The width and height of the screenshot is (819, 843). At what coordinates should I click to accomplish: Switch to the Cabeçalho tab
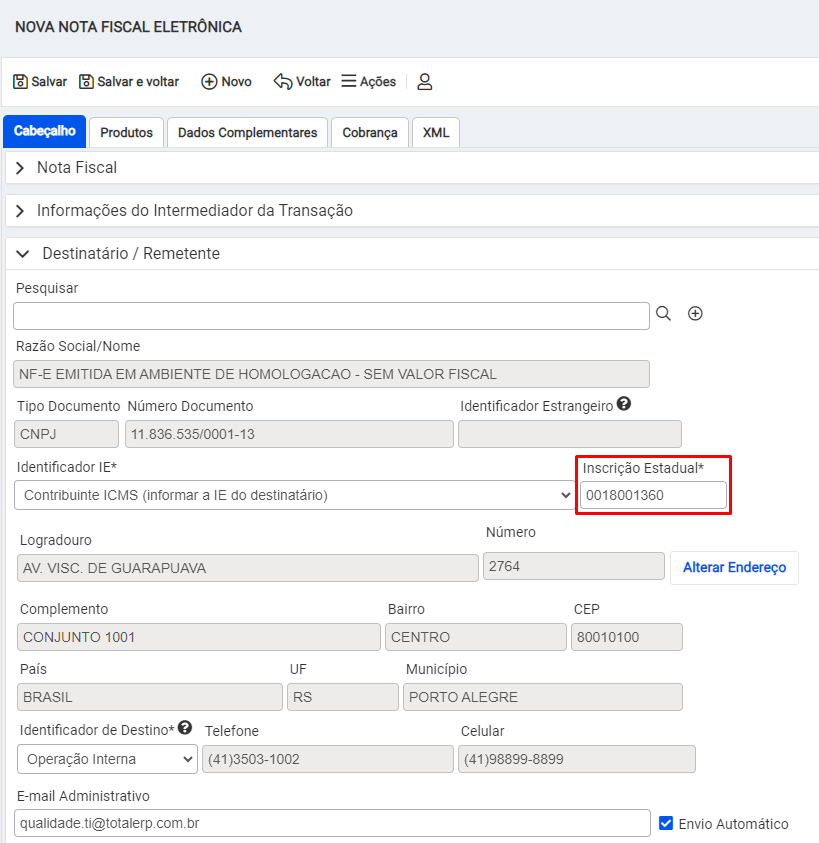tap(45, 131)
